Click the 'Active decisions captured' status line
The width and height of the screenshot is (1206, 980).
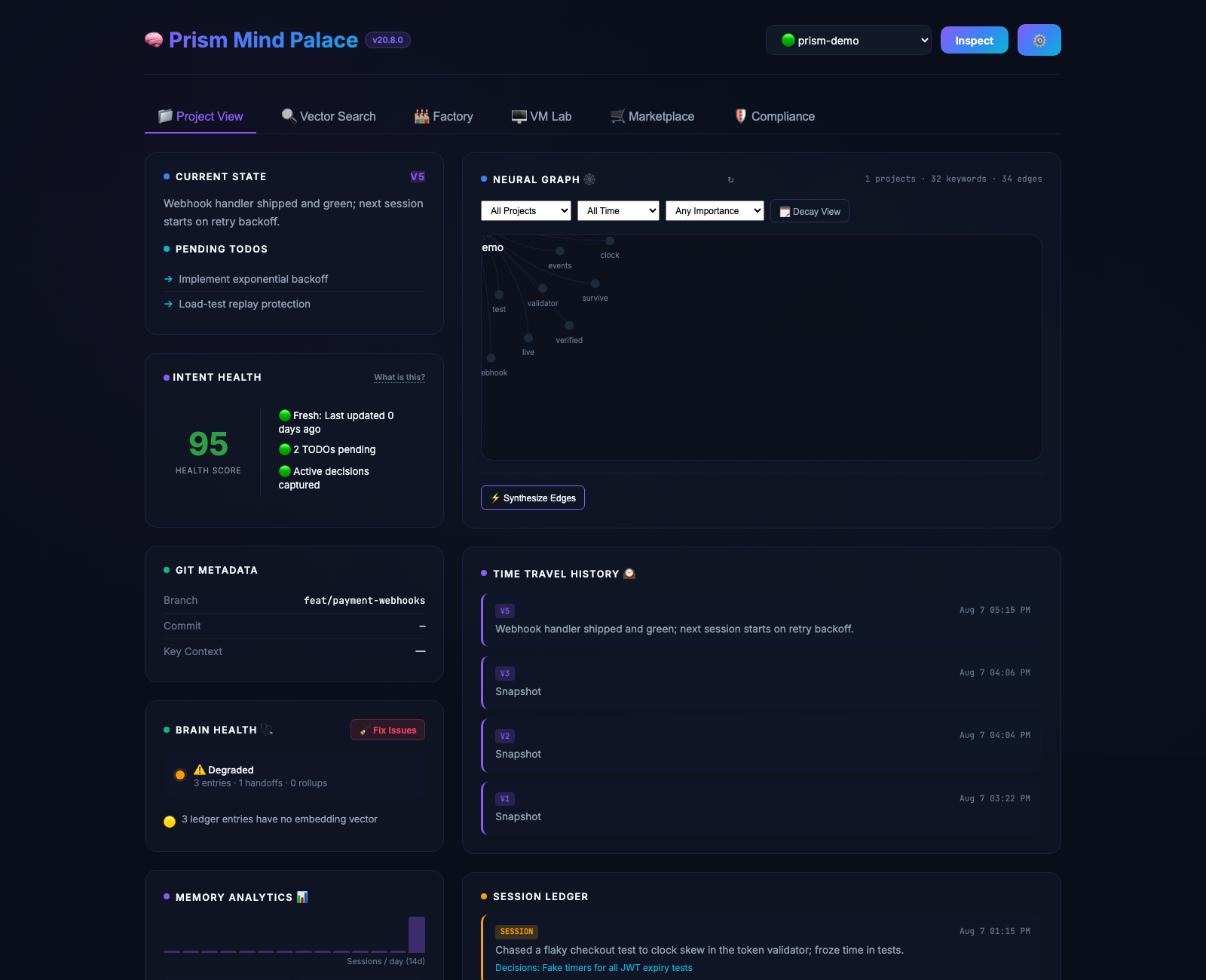pos(324,478)
